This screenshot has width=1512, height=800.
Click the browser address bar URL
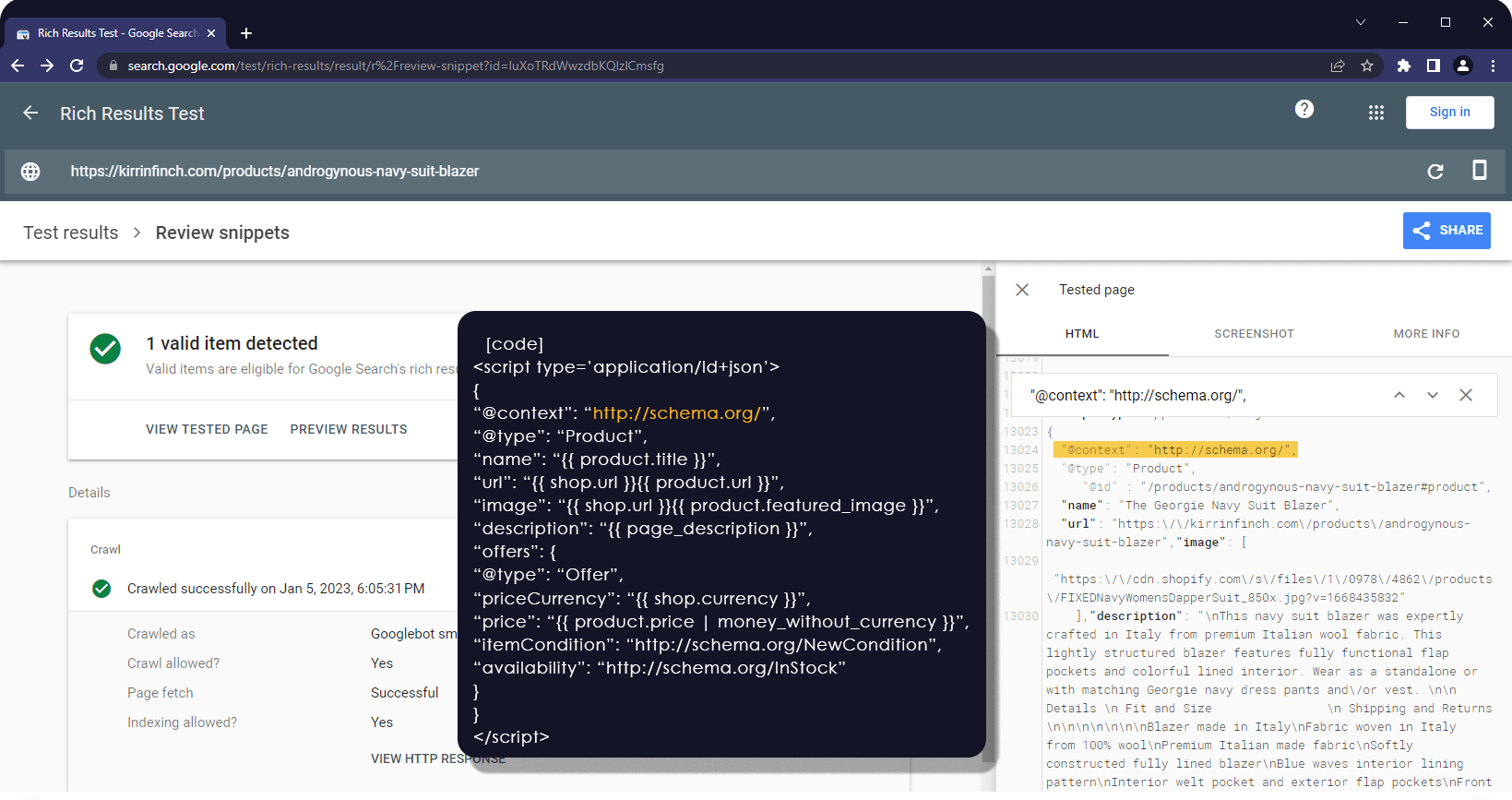click(396, 66)
